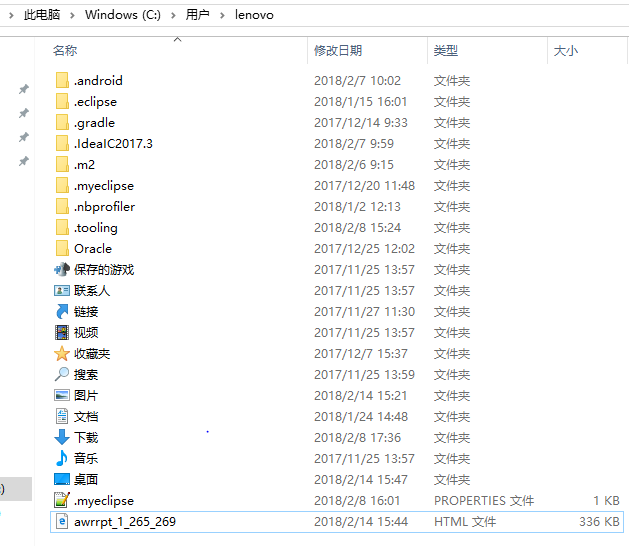Image resolution: width=629 pixels, height=546 pixels.
Task: Sort by 大小 column header
Action: point(566,51)
